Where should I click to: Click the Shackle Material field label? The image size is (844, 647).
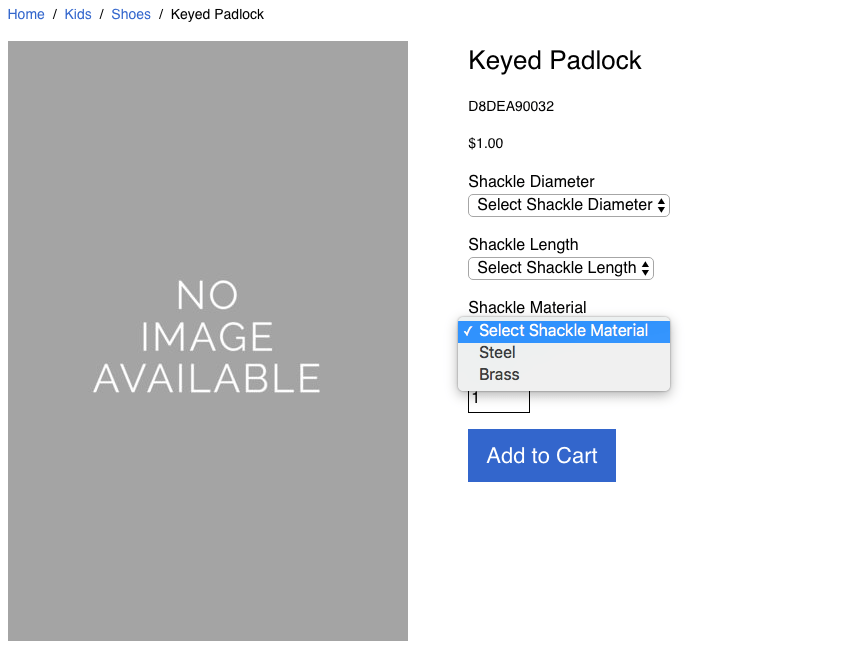tap(527, 307)
